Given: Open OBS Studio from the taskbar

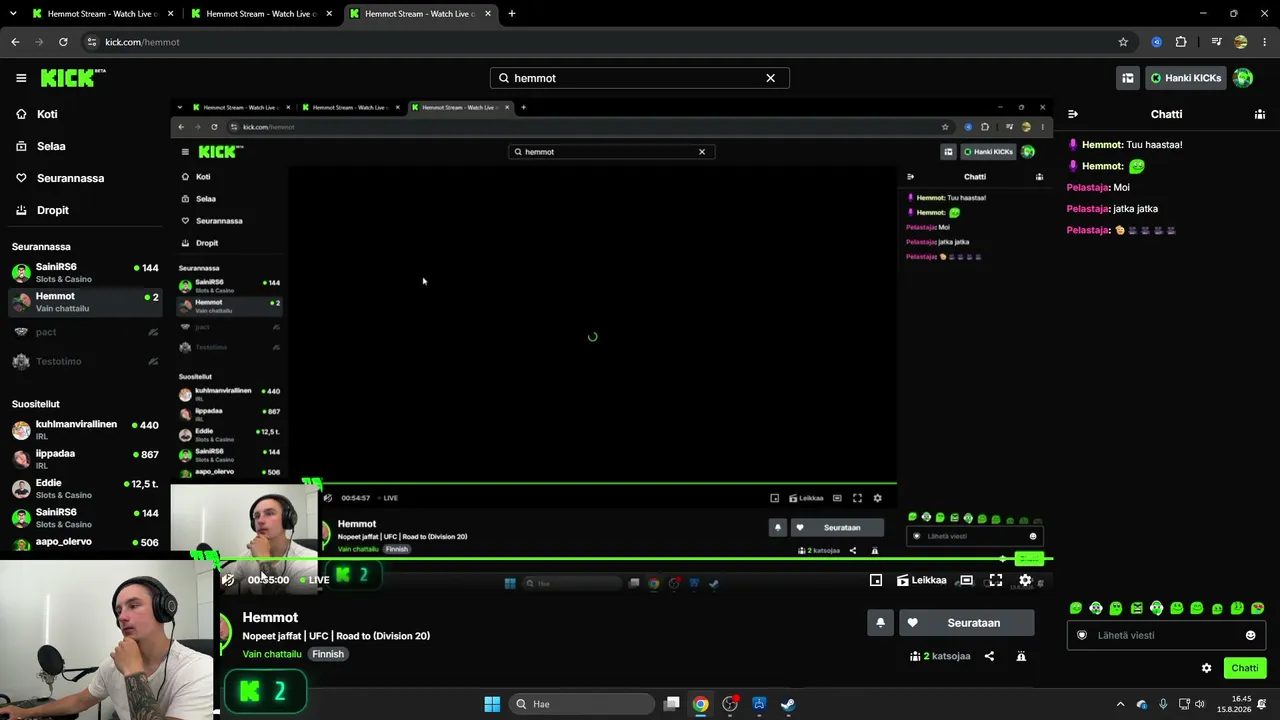Looking at the screenshot, I should 730,704.
